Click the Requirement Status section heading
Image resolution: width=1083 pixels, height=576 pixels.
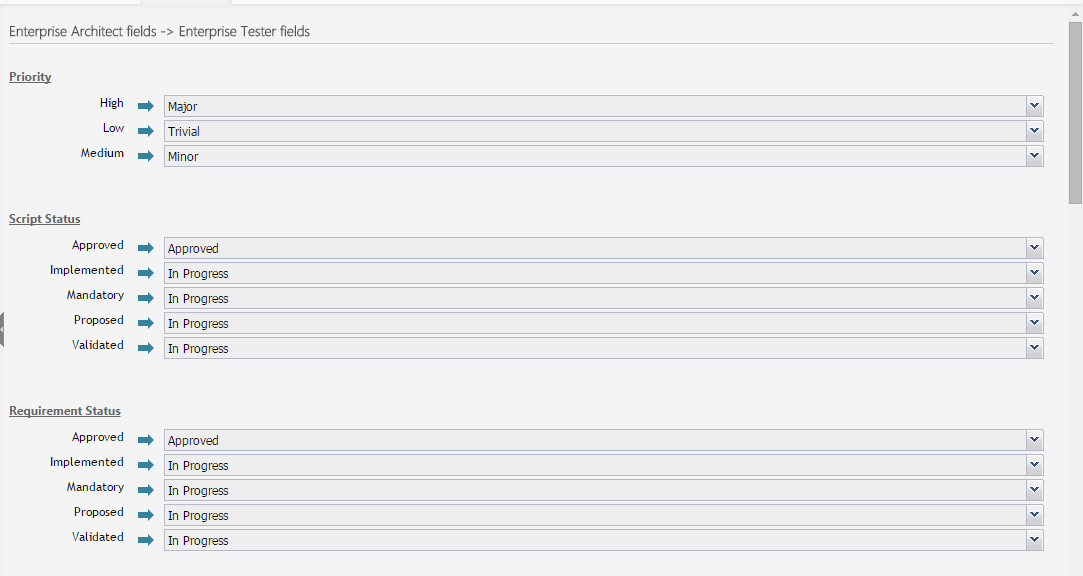click(x=65, y=411)
